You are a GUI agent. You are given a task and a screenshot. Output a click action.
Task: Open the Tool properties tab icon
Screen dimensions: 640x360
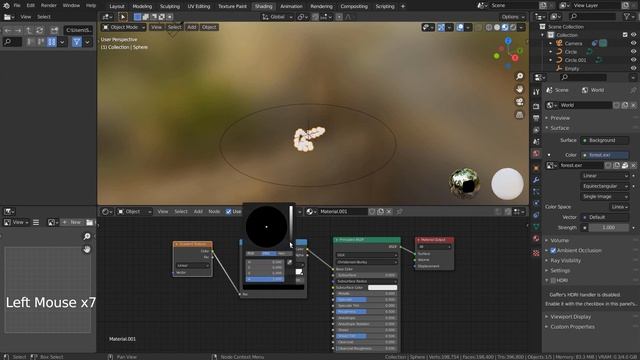click(536, 92)
